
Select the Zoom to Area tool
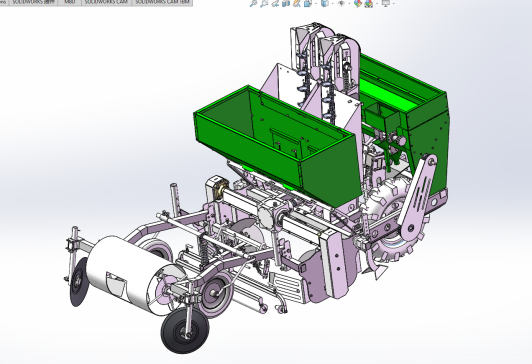point(264,3)
